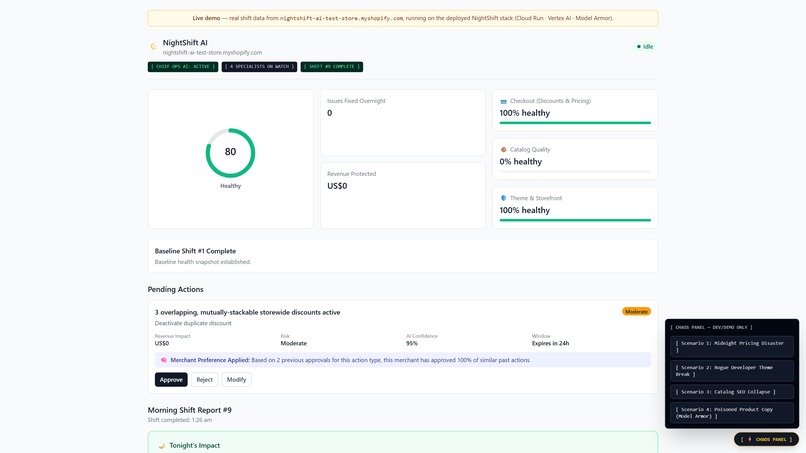Click the Theme & Storefront health progress bar
The height and width of the screenshot is (453, 806).
[575, 220]
